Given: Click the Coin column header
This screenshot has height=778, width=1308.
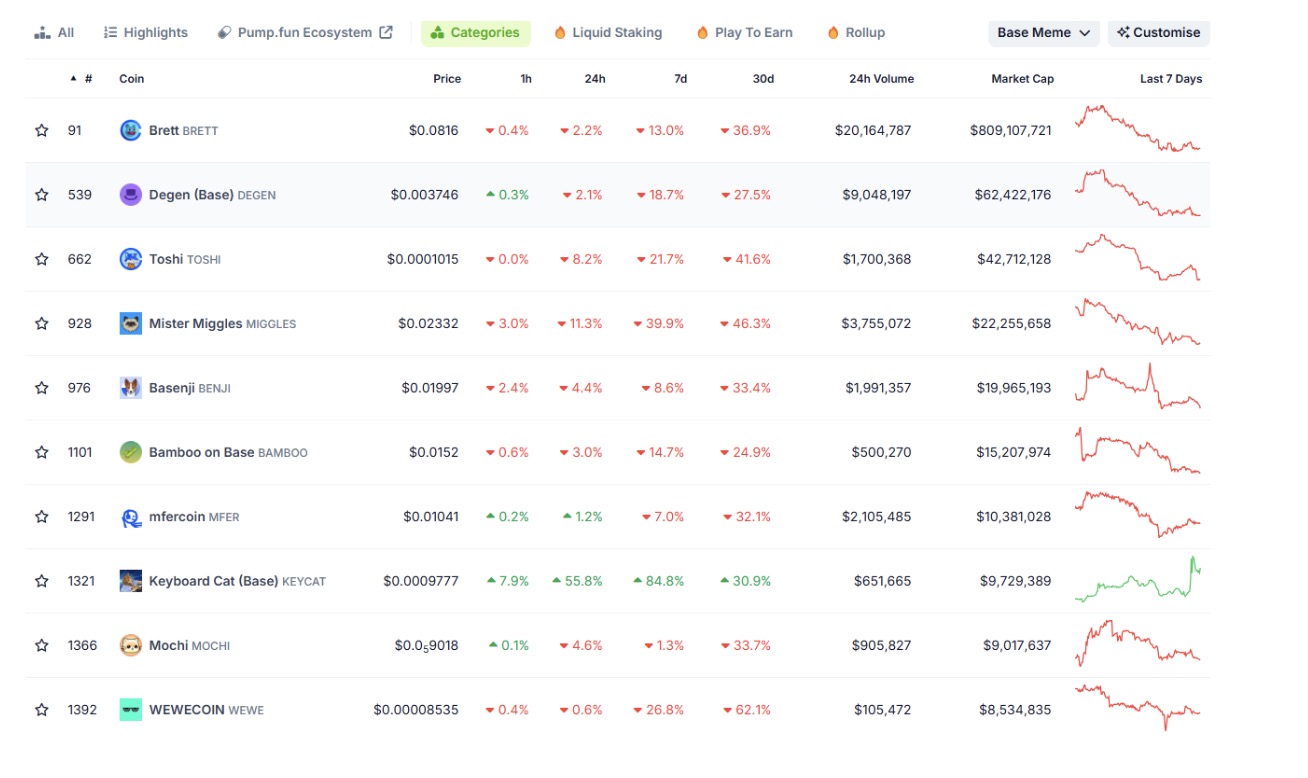Looking at the screenshot, I should pyautogui.click(x=131, y=79).
